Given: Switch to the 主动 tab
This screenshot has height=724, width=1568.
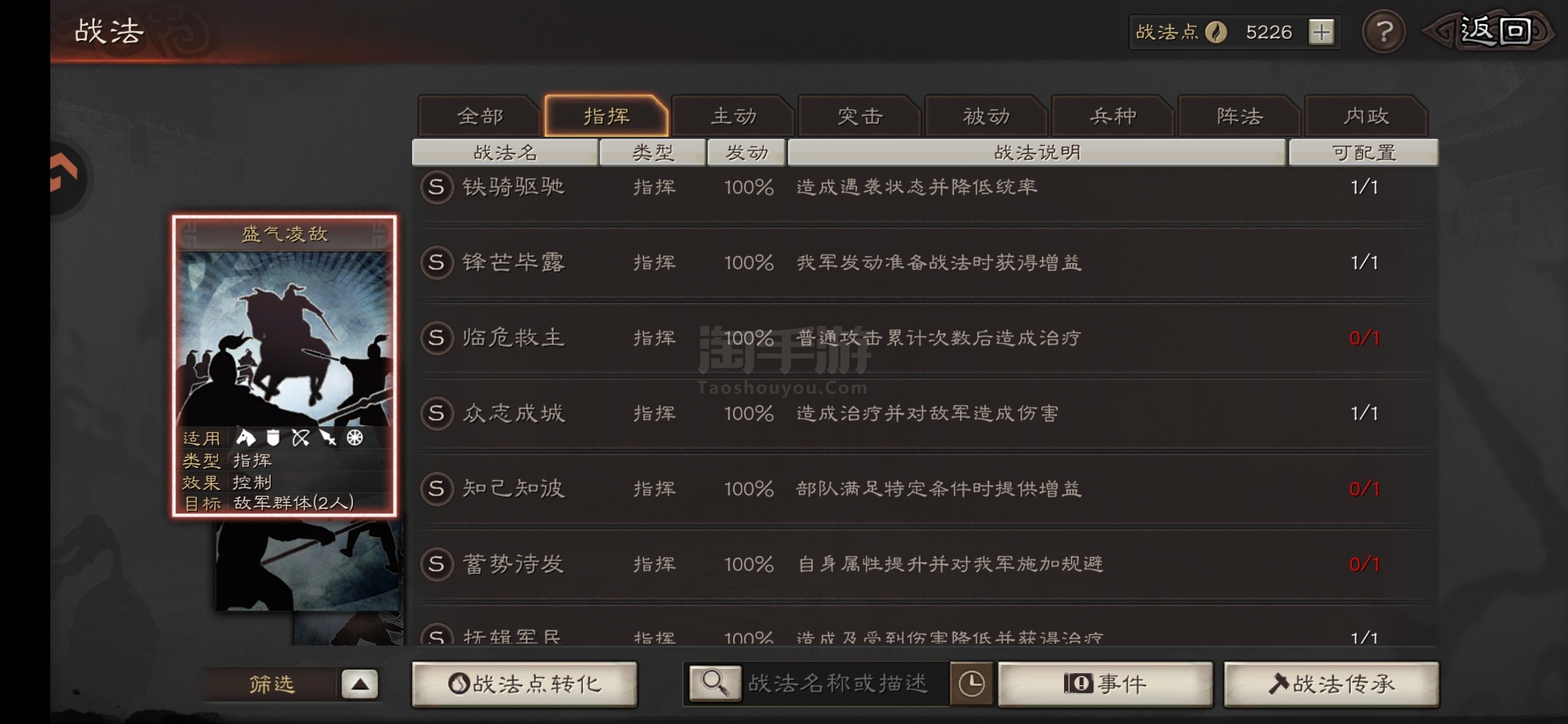Looking at the screenshot, I should pyautogui.click(x=733, y=117).
